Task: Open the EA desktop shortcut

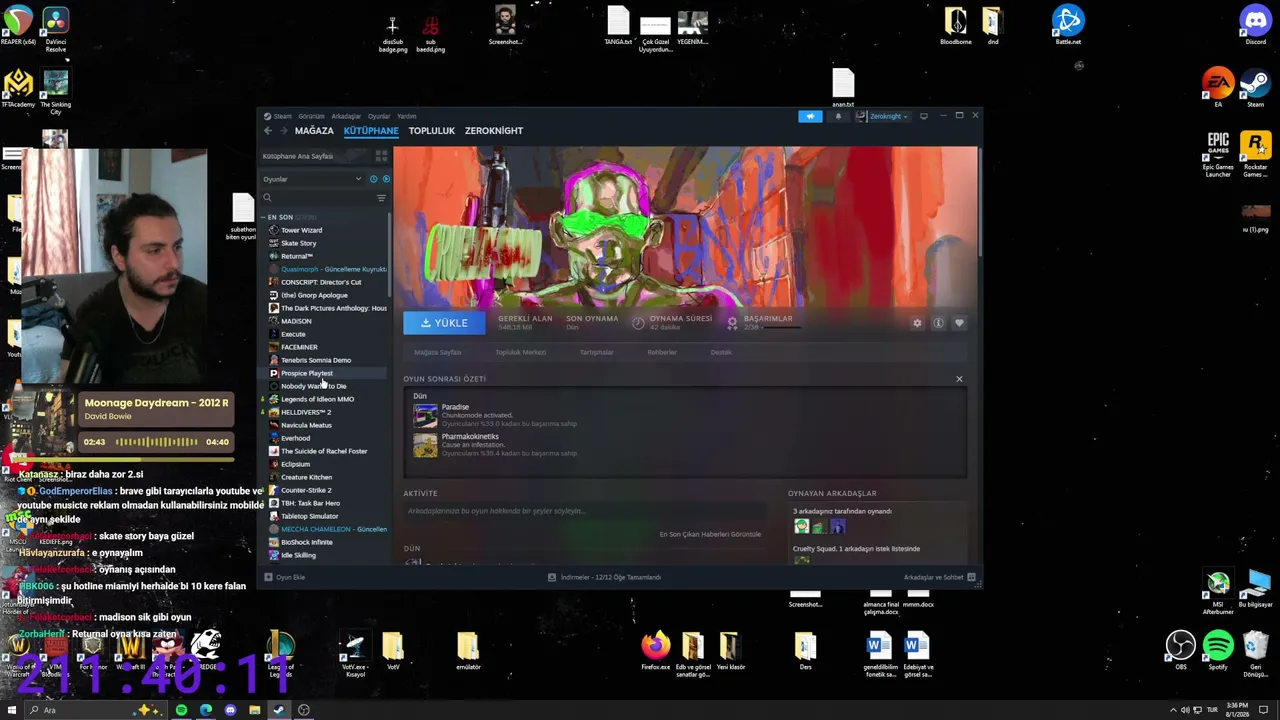Action: pos(1218,88)
